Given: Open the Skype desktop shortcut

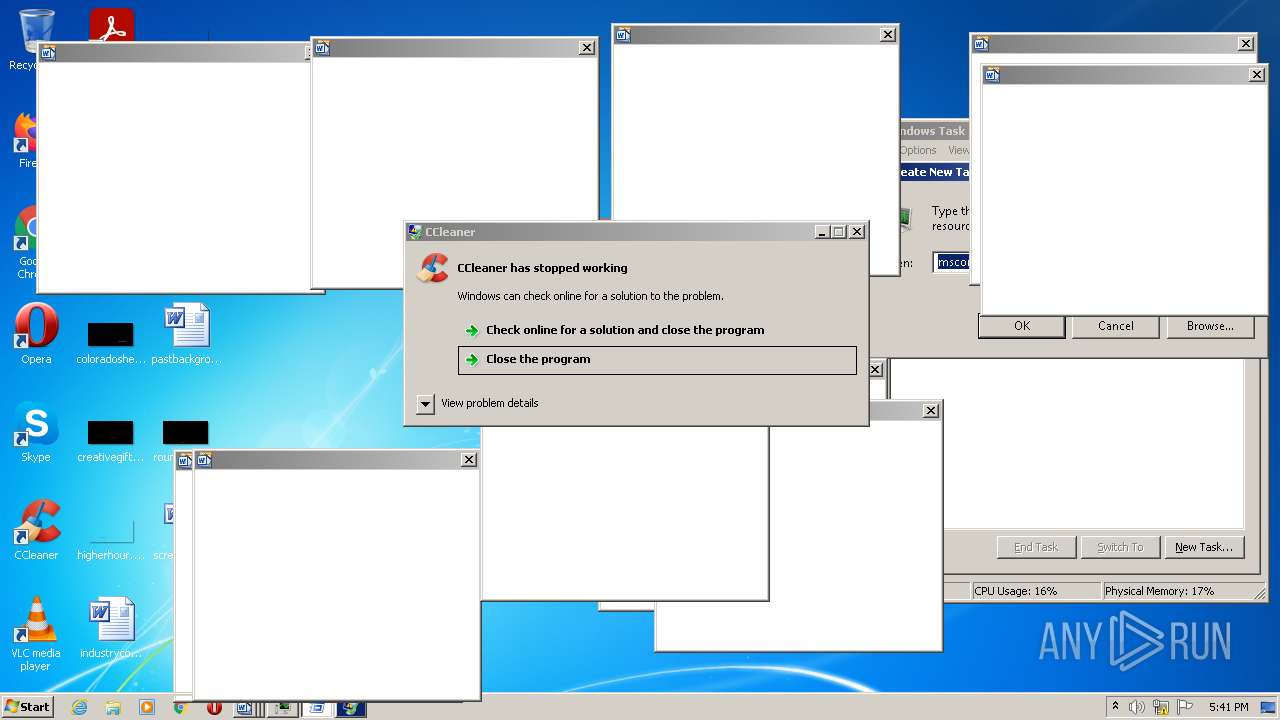Looking at the screenshot, I should [36, 432].
